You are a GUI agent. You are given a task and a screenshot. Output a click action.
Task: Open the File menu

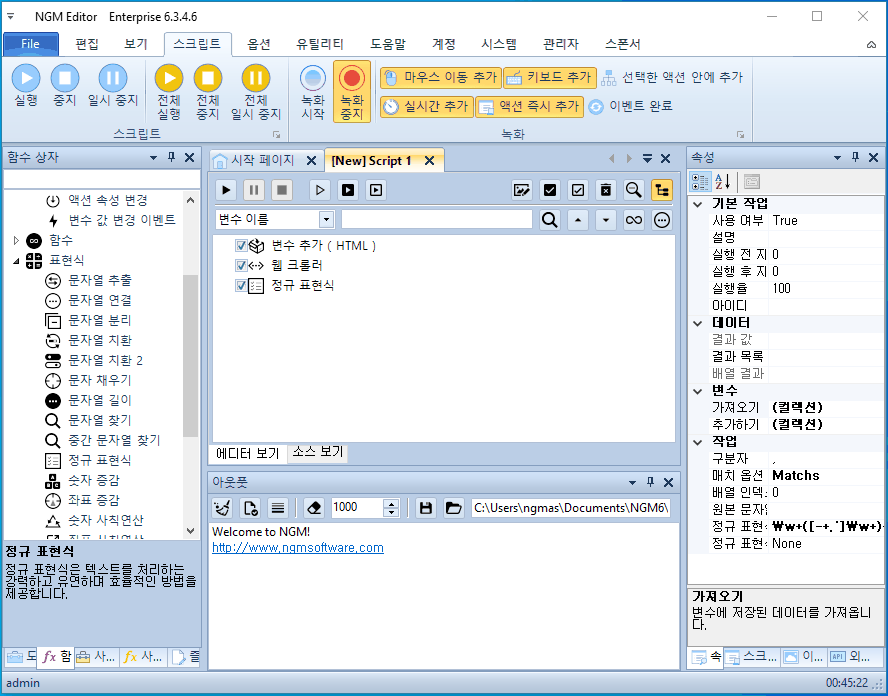pyautogui.click(x=31, y=44)
